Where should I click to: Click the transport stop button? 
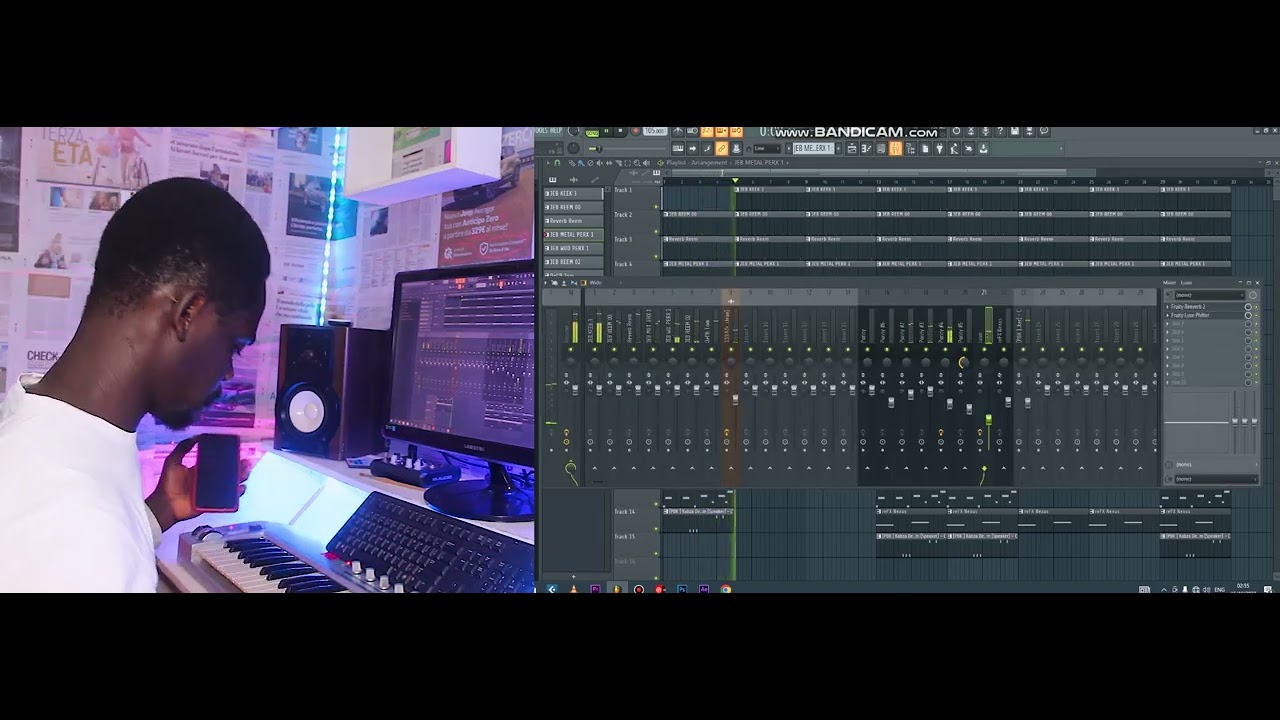[620, 131]
